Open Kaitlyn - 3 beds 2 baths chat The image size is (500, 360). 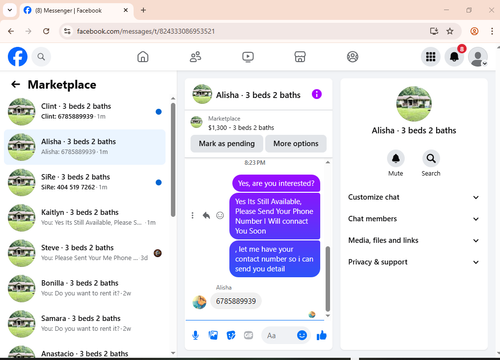pyautogui.click(x=85, y=218)
